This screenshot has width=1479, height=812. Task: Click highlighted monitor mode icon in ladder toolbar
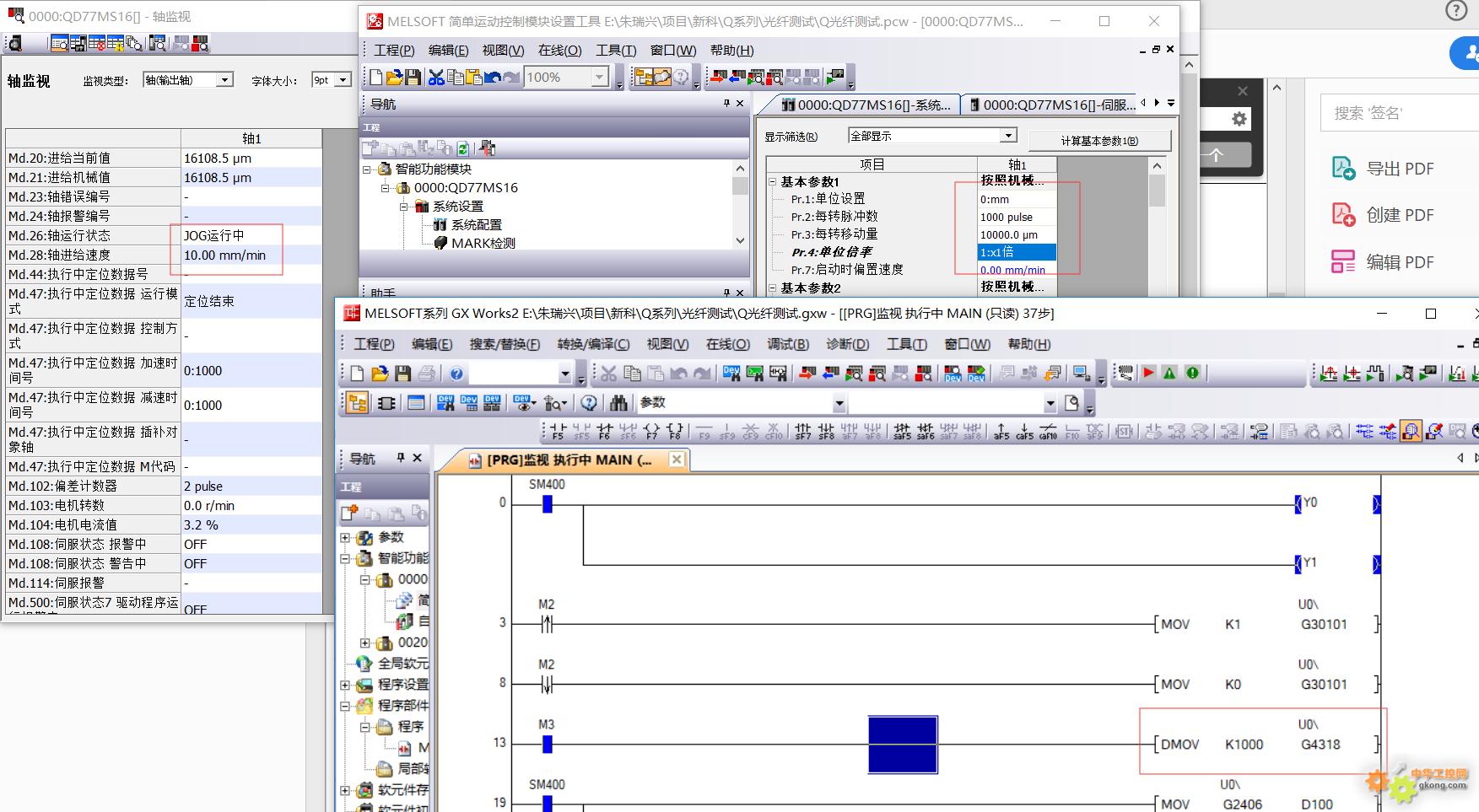tap(1411, 432)
